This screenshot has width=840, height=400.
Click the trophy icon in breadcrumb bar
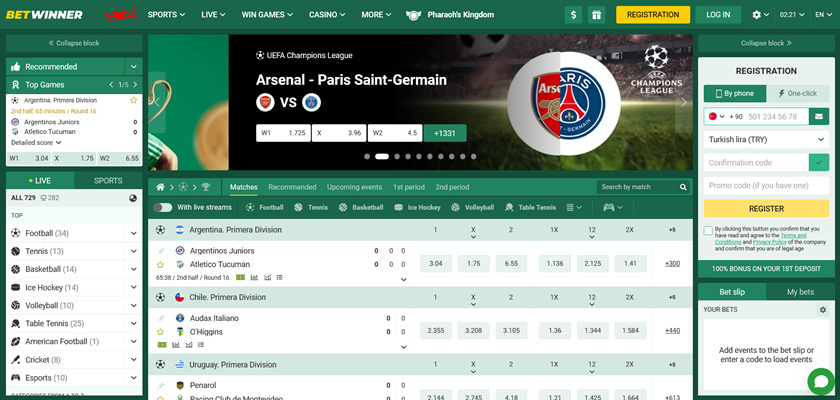(x=206, y=187)
